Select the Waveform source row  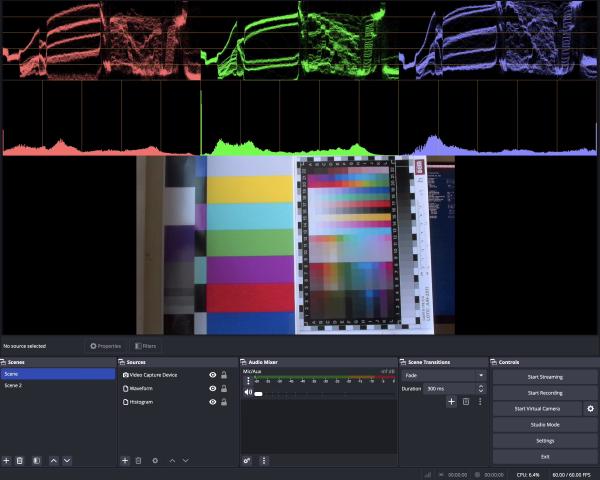(x=177, y=389)
